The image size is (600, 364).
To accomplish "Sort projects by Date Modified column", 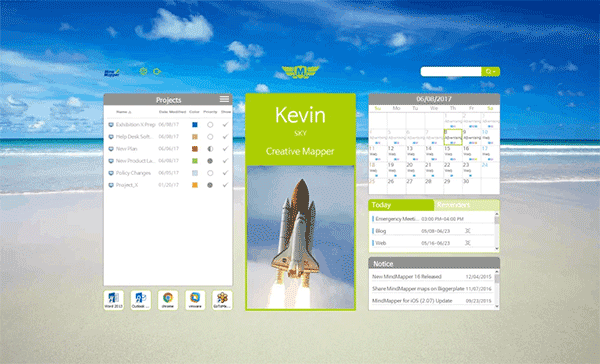I will tap(172, 112).
